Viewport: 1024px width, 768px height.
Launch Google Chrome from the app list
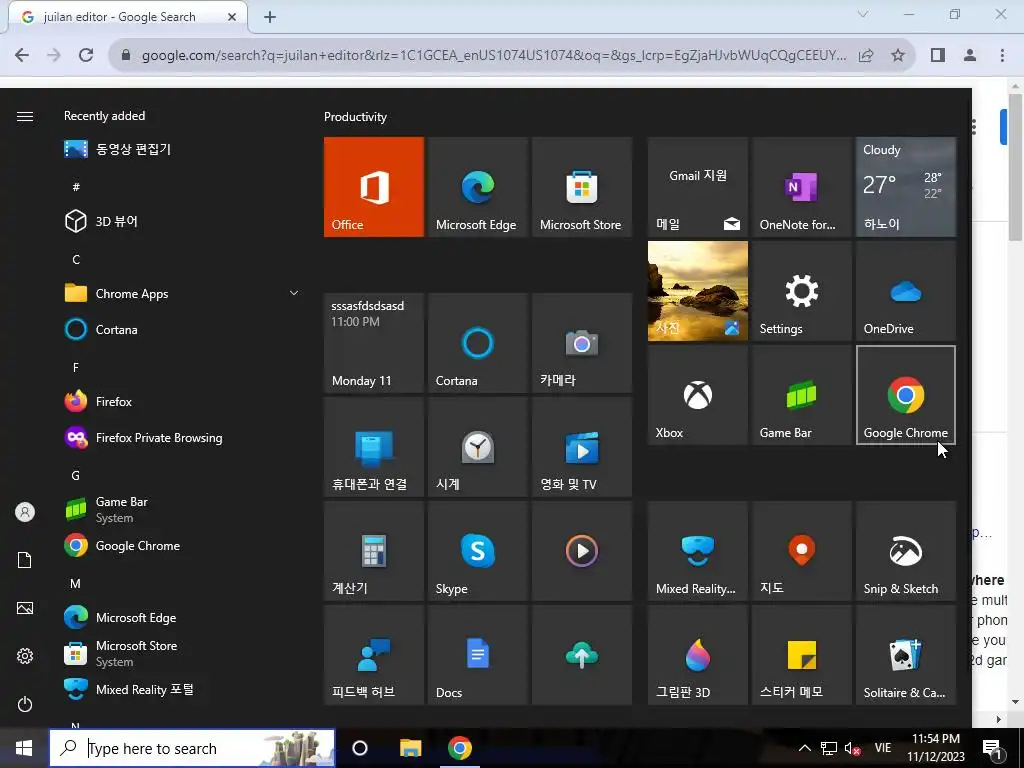tap(183, 546)
